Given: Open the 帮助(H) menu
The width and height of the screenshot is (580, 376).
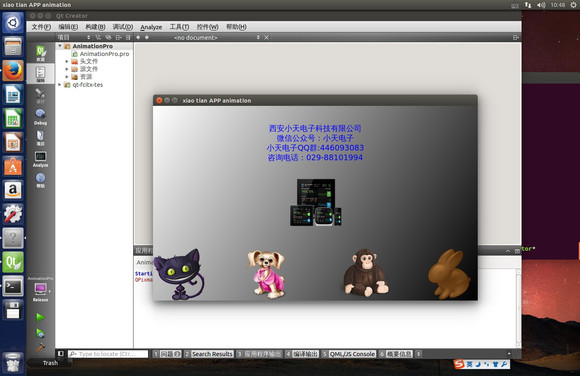Looking at the screenshot, I should [236, 27].
